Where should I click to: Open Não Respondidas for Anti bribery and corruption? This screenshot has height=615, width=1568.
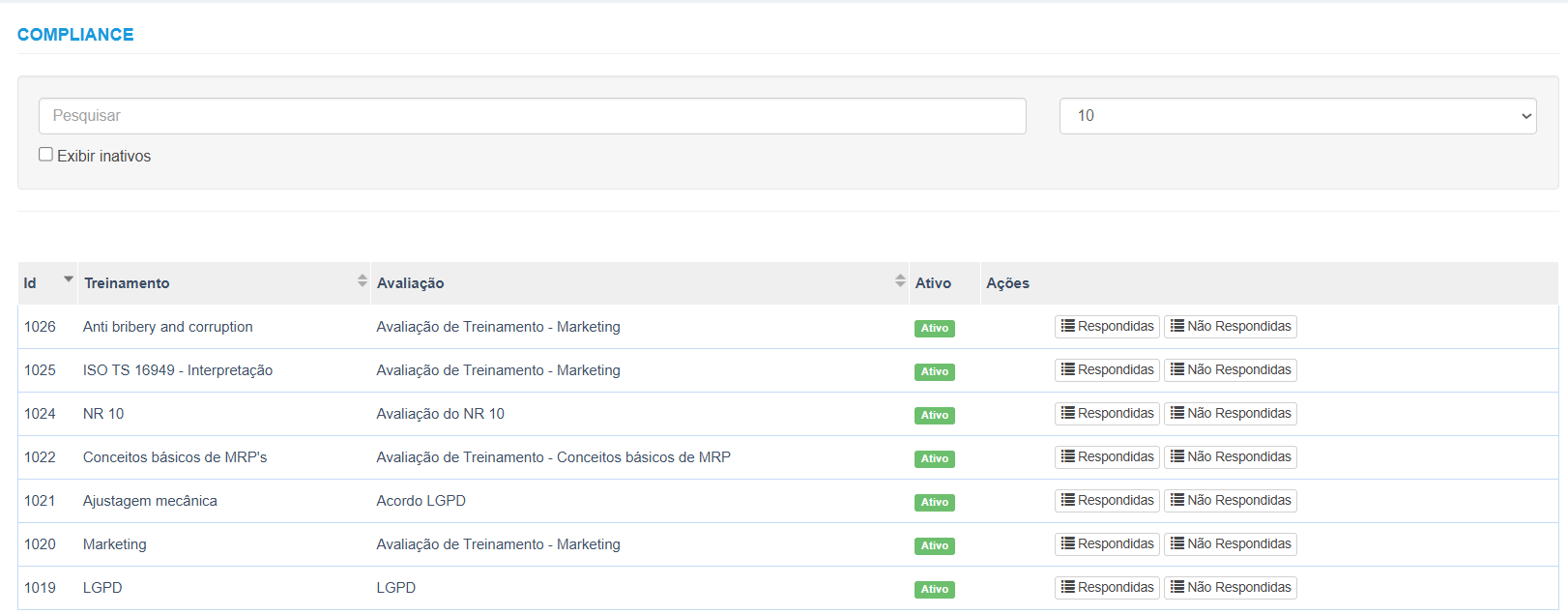[x=1230, y=326]
